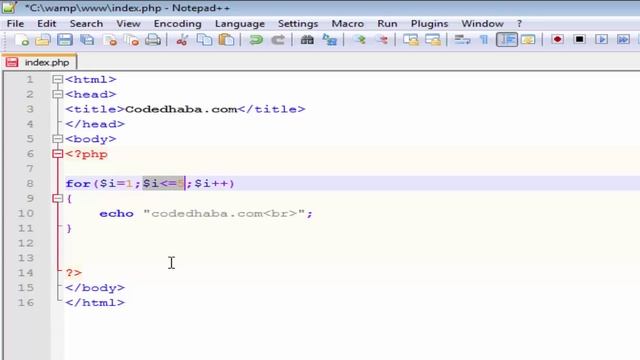Screen dimensions: 640x360
Task: Save all open files
Action: pyautogui.click(x=87, y=40)
